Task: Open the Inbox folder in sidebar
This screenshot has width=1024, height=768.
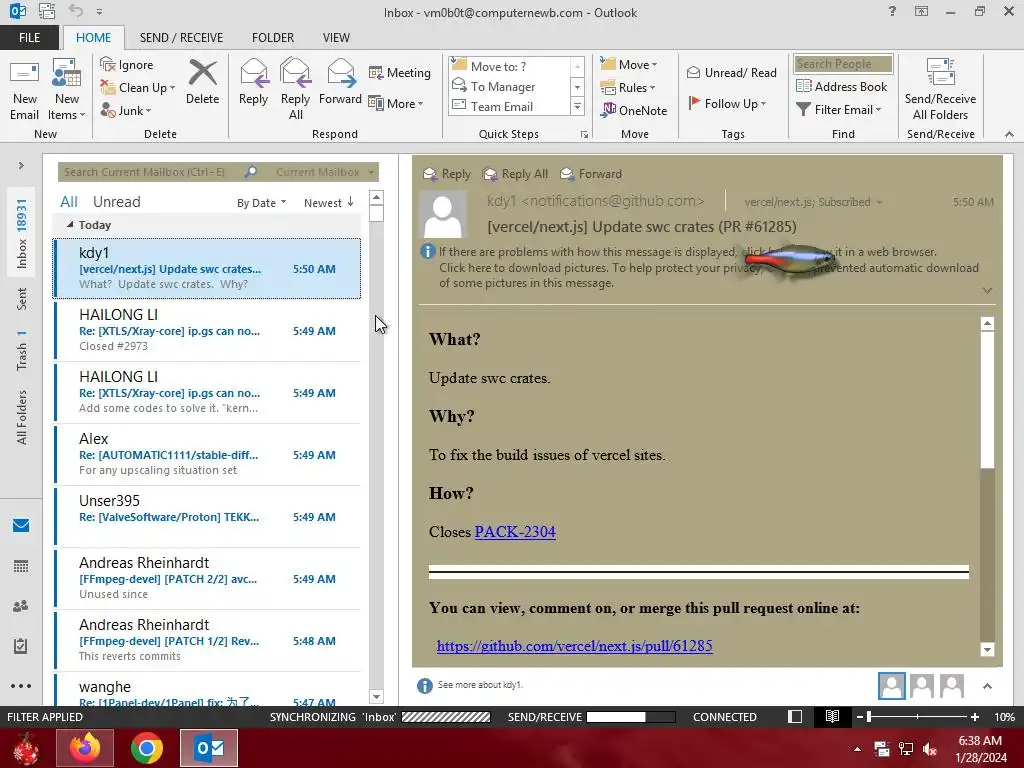Action: pos(22,233)
